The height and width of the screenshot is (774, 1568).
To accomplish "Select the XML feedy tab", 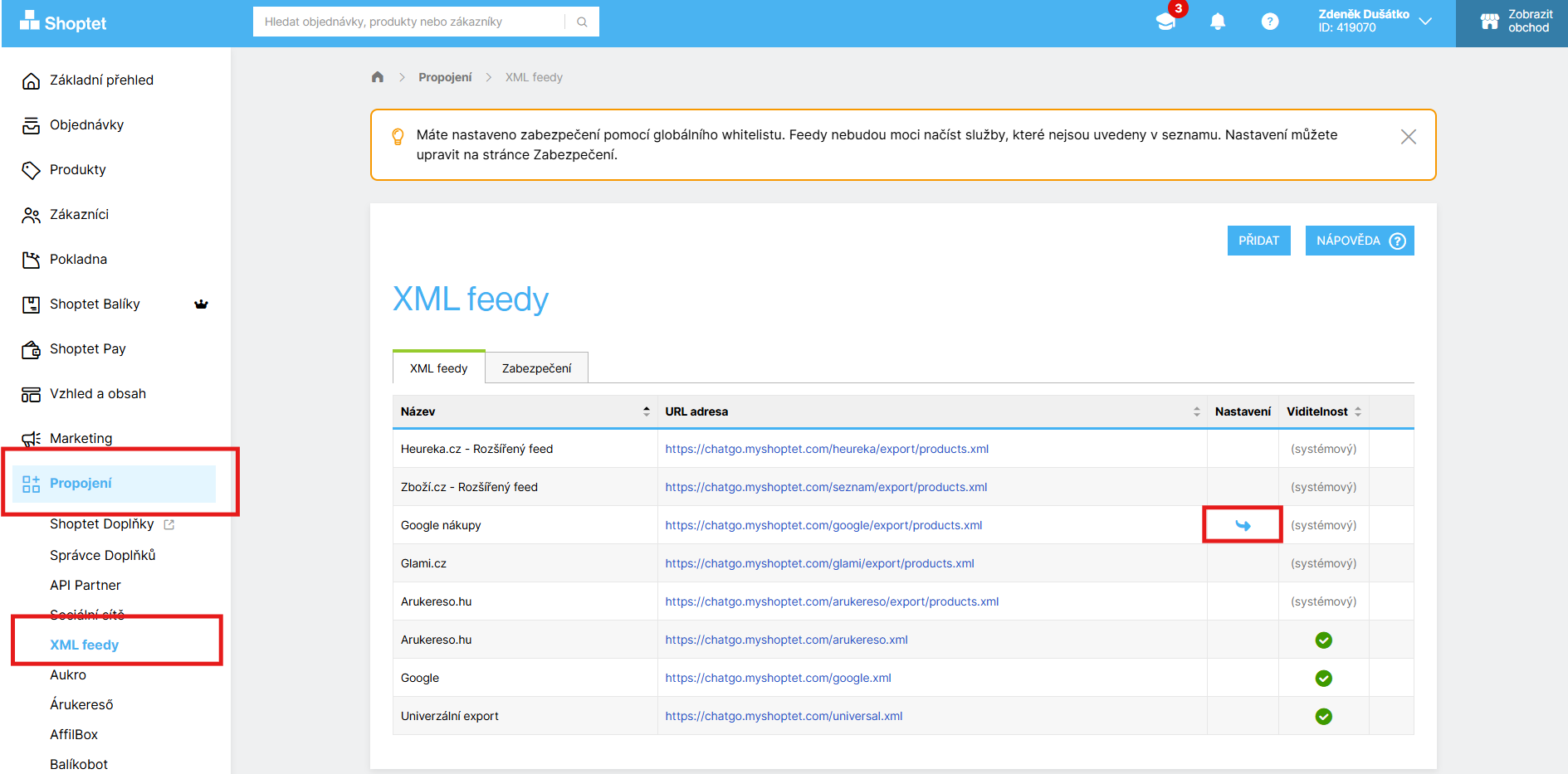I will [x=438, y=368].
